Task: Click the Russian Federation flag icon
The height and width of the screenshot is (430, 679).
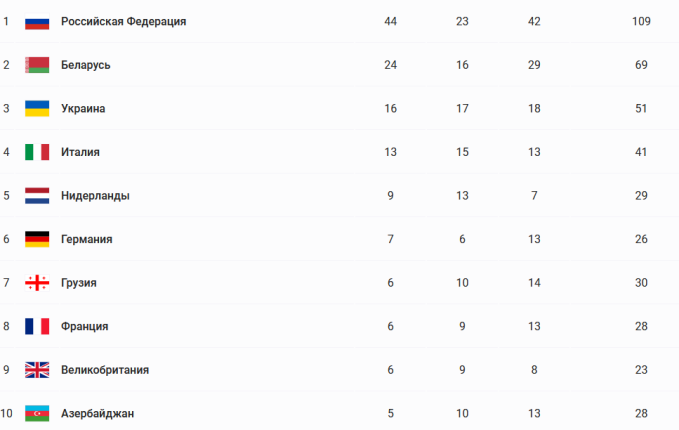Action: tap(37, 21)
